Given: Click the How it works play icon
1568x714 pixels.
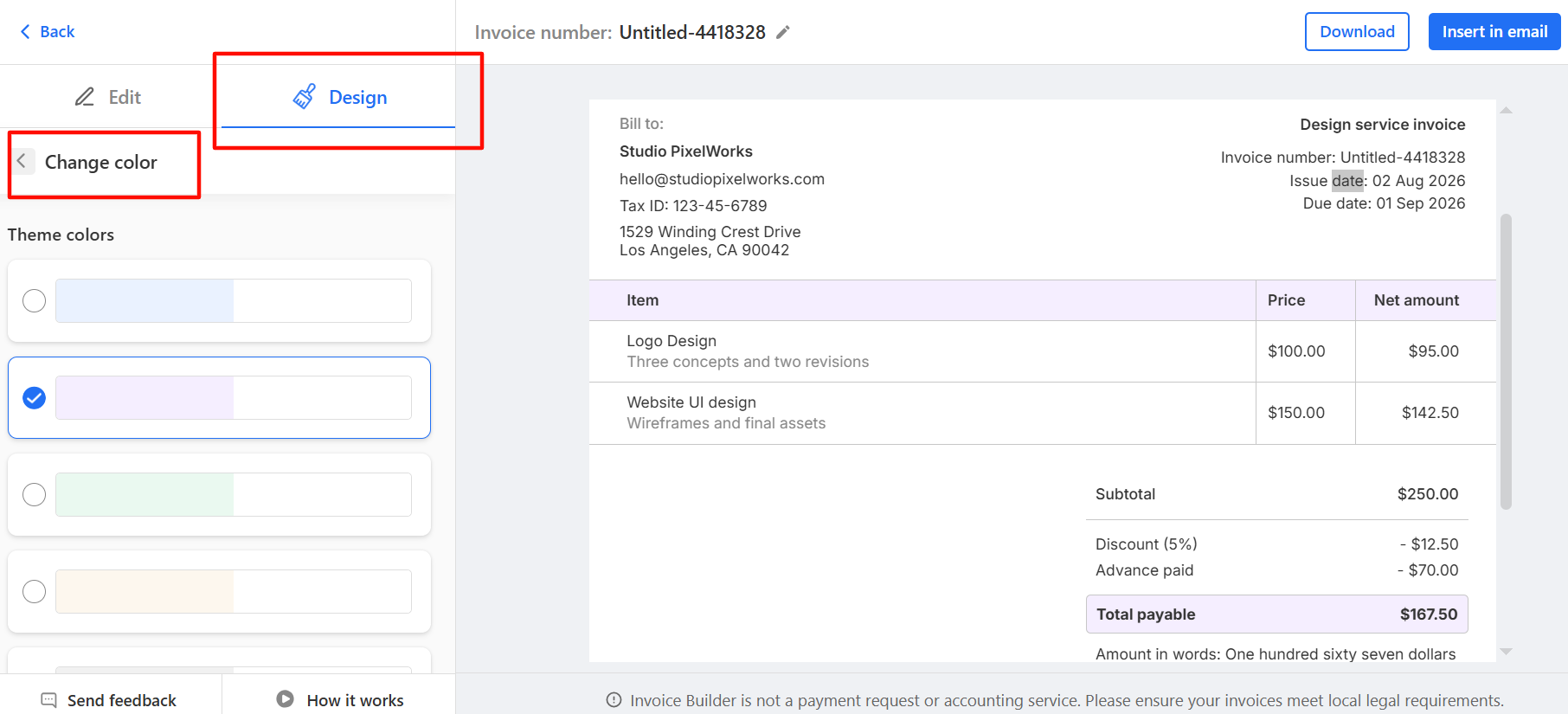Looking at the screenshot, I should click(285, 698).
